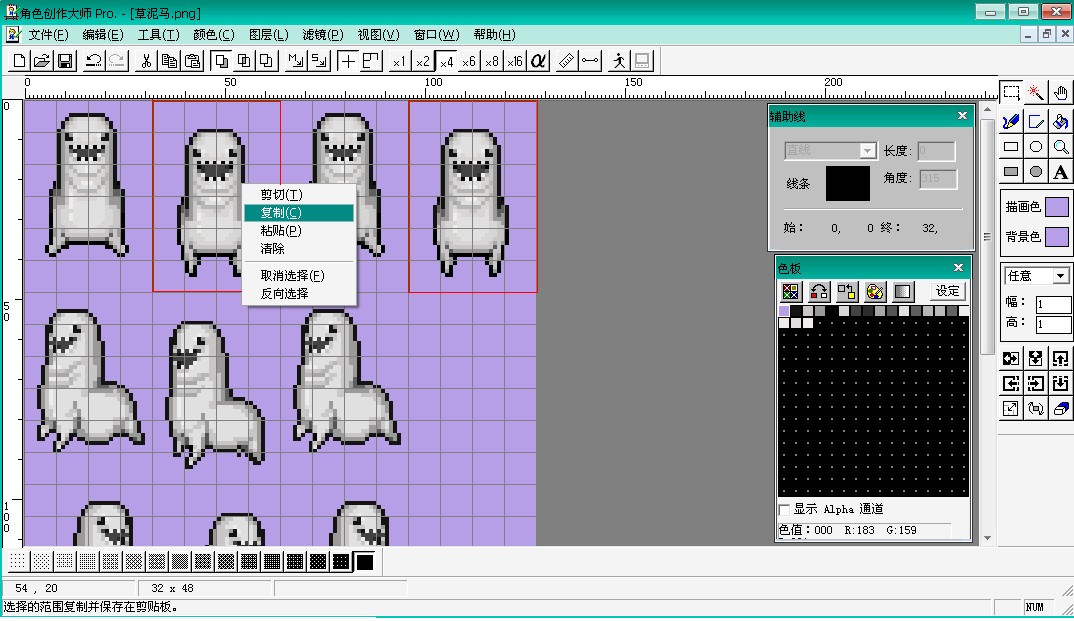1074x621 pixels.
Task: Select the solid black pattern swatch
Action: [365, 562]
